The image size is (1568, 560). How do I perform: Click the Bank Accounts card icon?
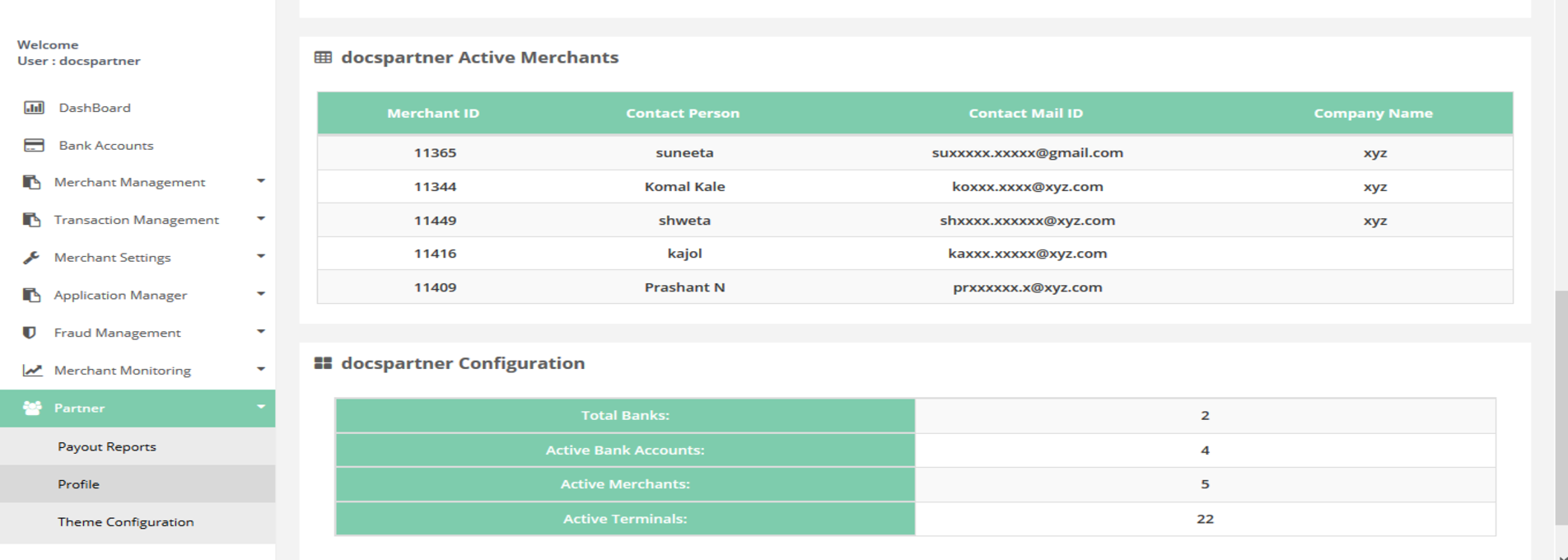pyautogui.click(x=34, y=146)
